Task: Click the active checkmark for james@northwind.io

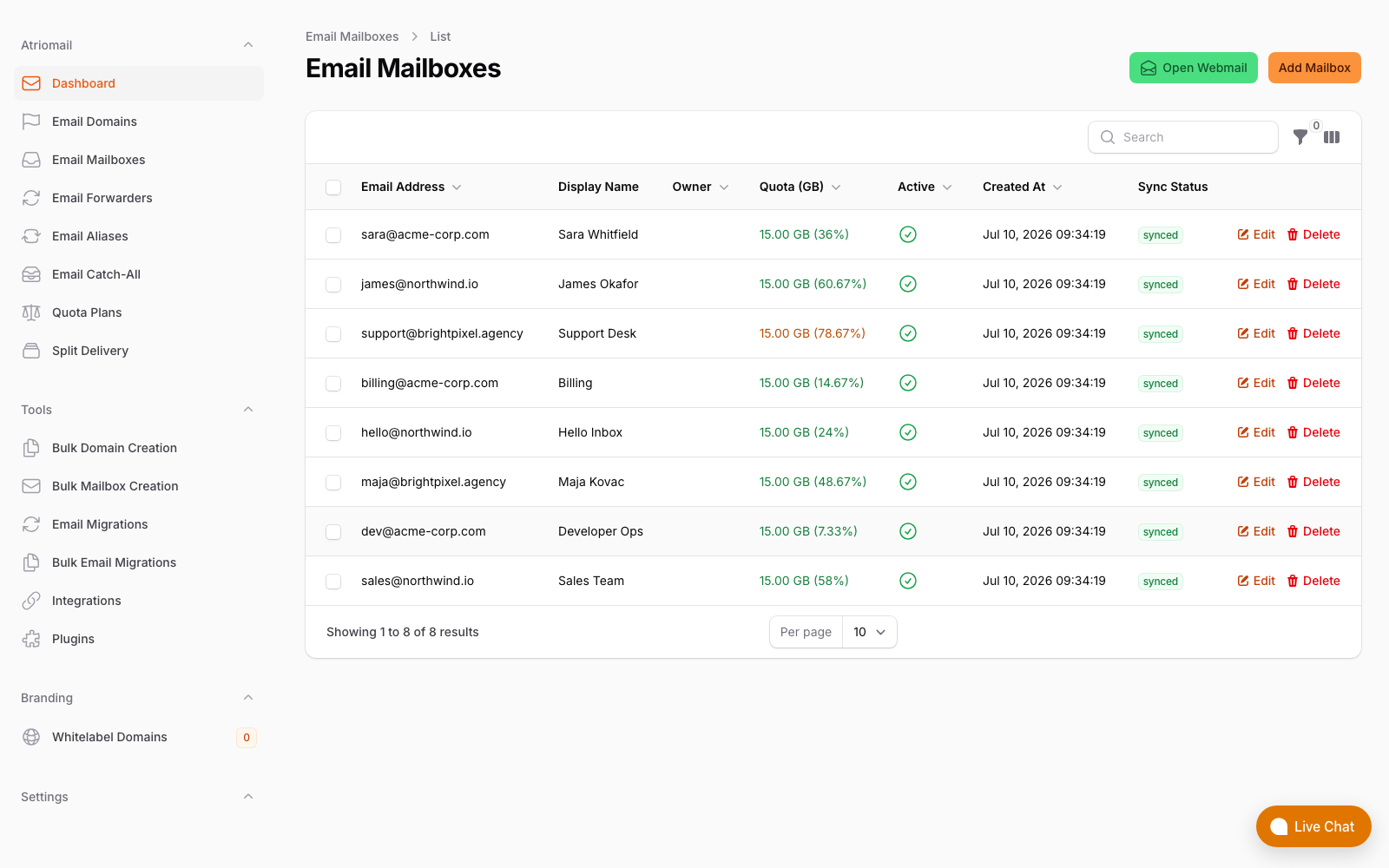Action: pos(908,284)
